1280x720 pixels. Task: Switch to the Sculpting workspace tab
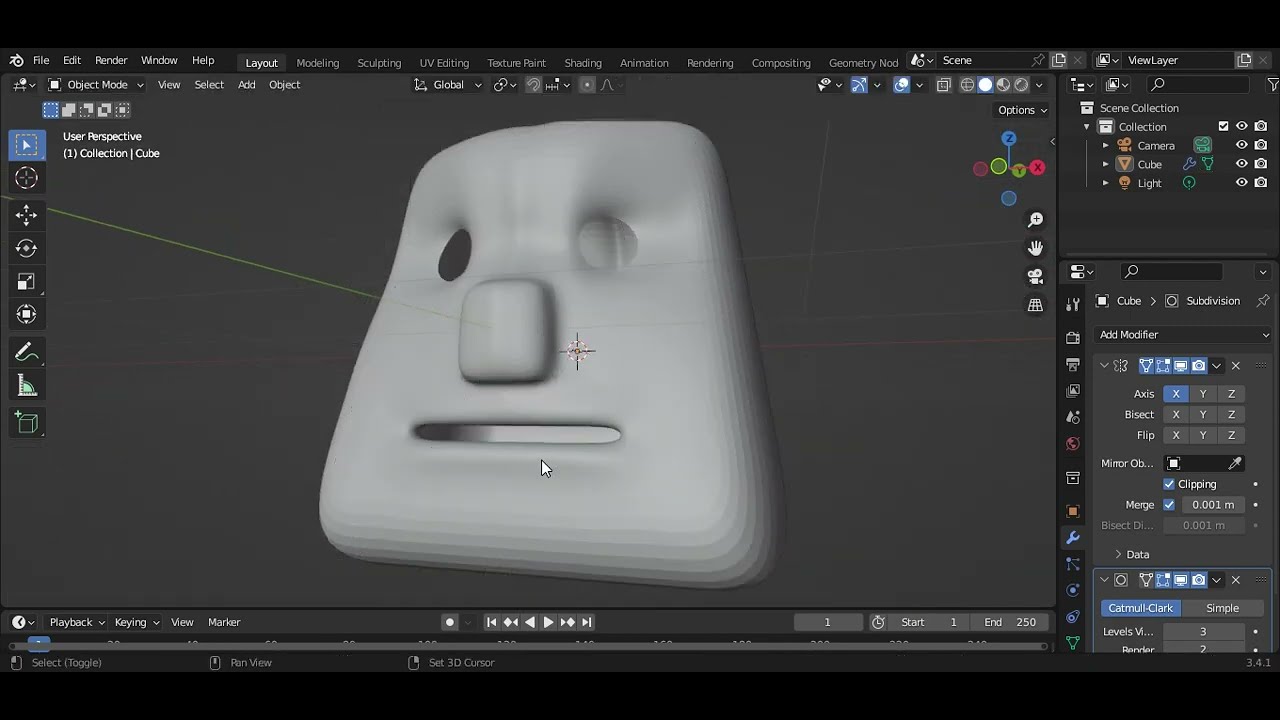tap(379, 62)
